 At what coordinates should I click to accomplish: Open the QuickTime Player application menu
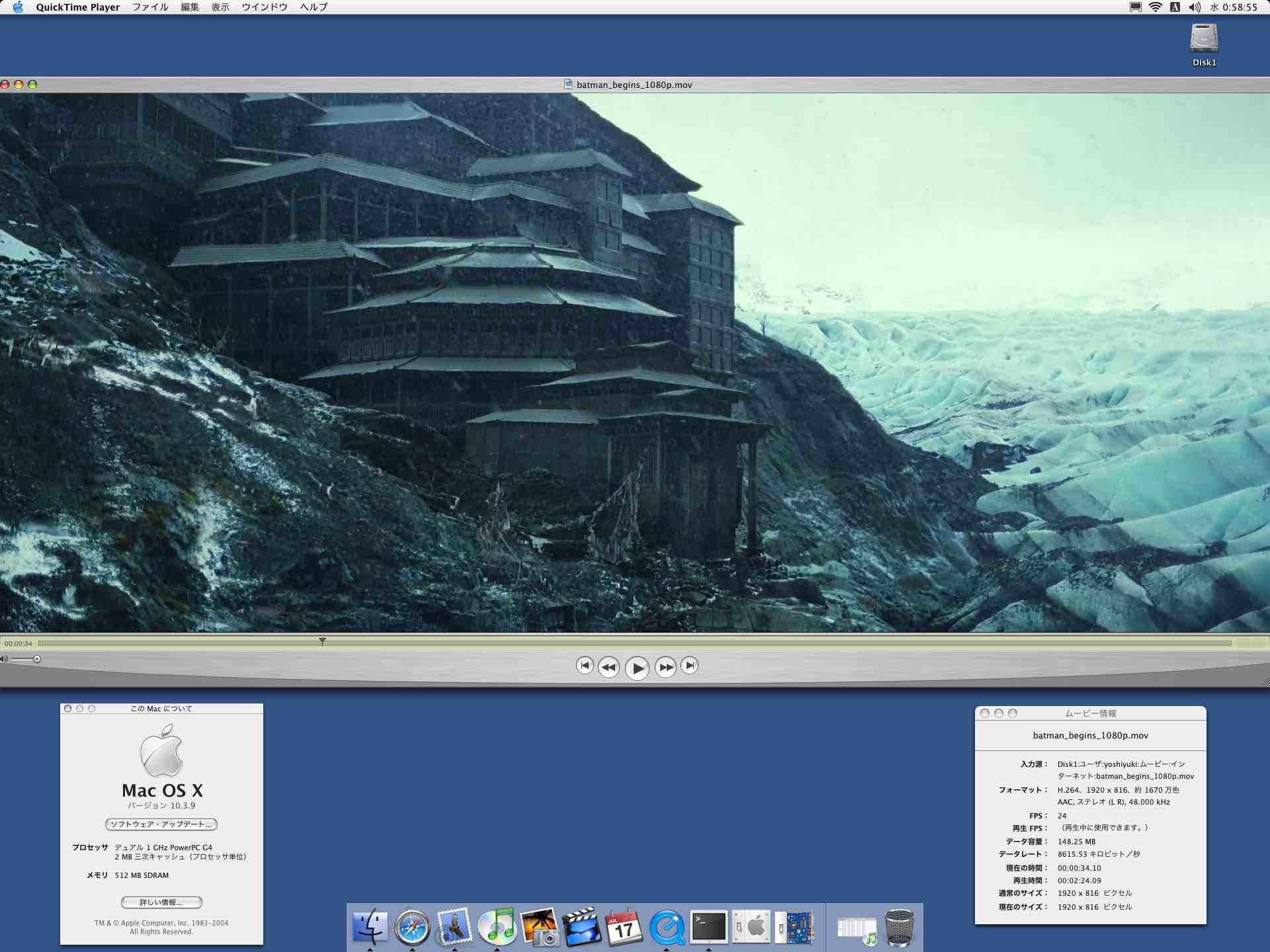[77, 7]
